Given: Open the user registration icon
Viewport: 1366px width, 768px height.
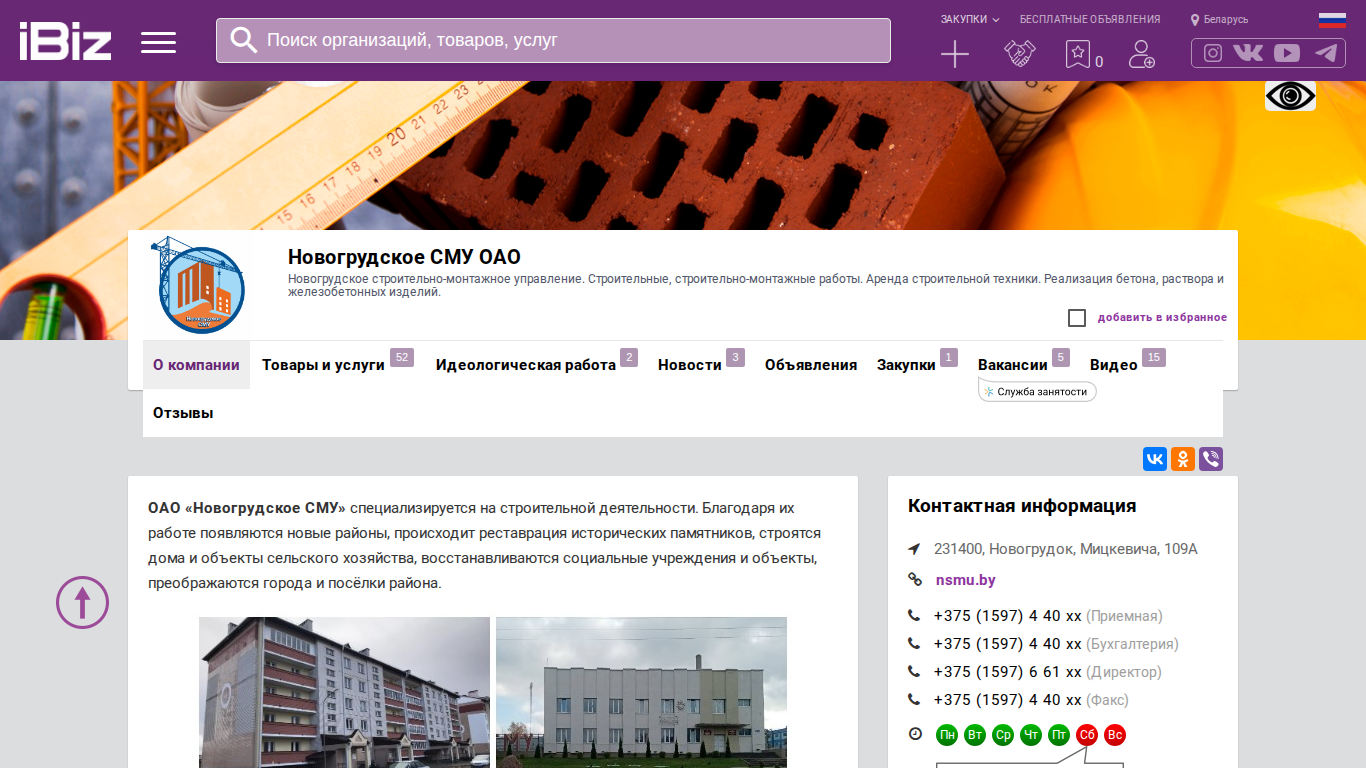Looking at the screenshot, I should point(1141,54).
